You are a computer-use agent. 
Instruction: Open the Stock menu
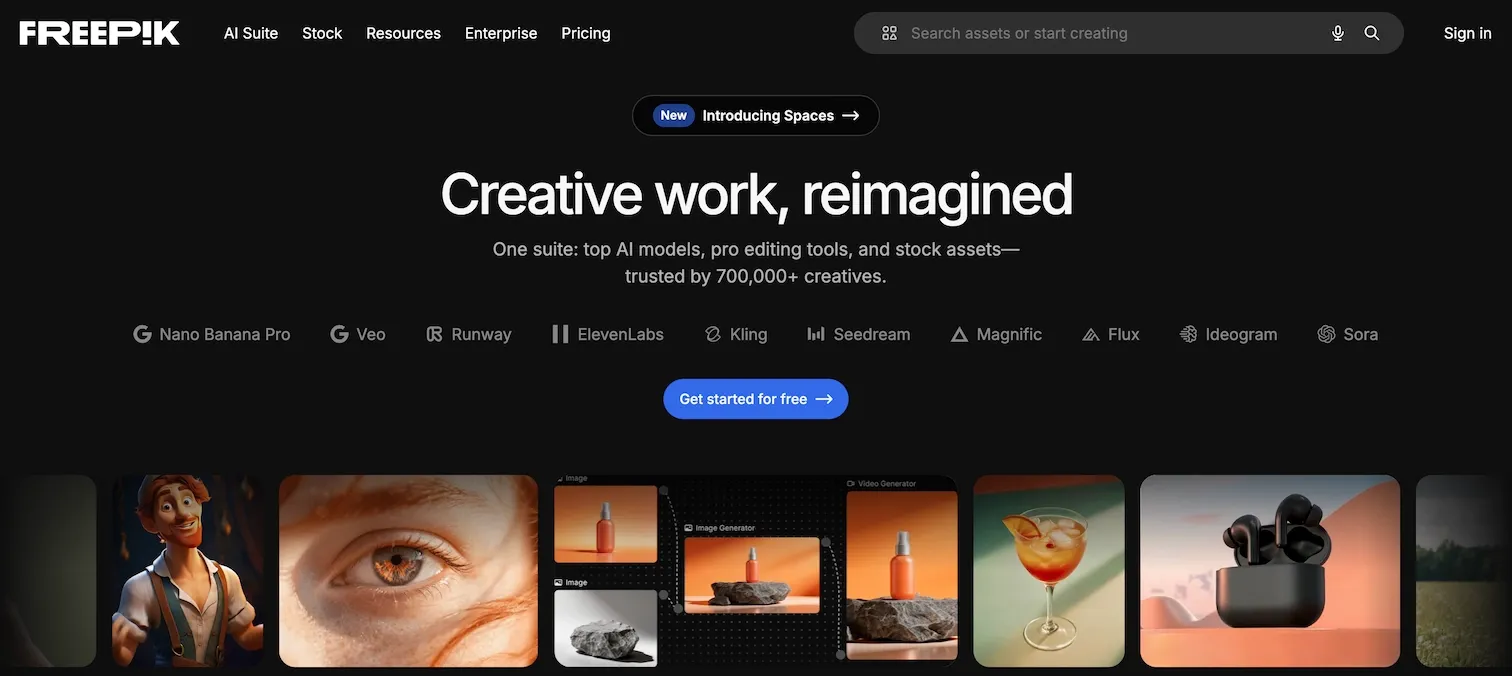tap(321, 32)
